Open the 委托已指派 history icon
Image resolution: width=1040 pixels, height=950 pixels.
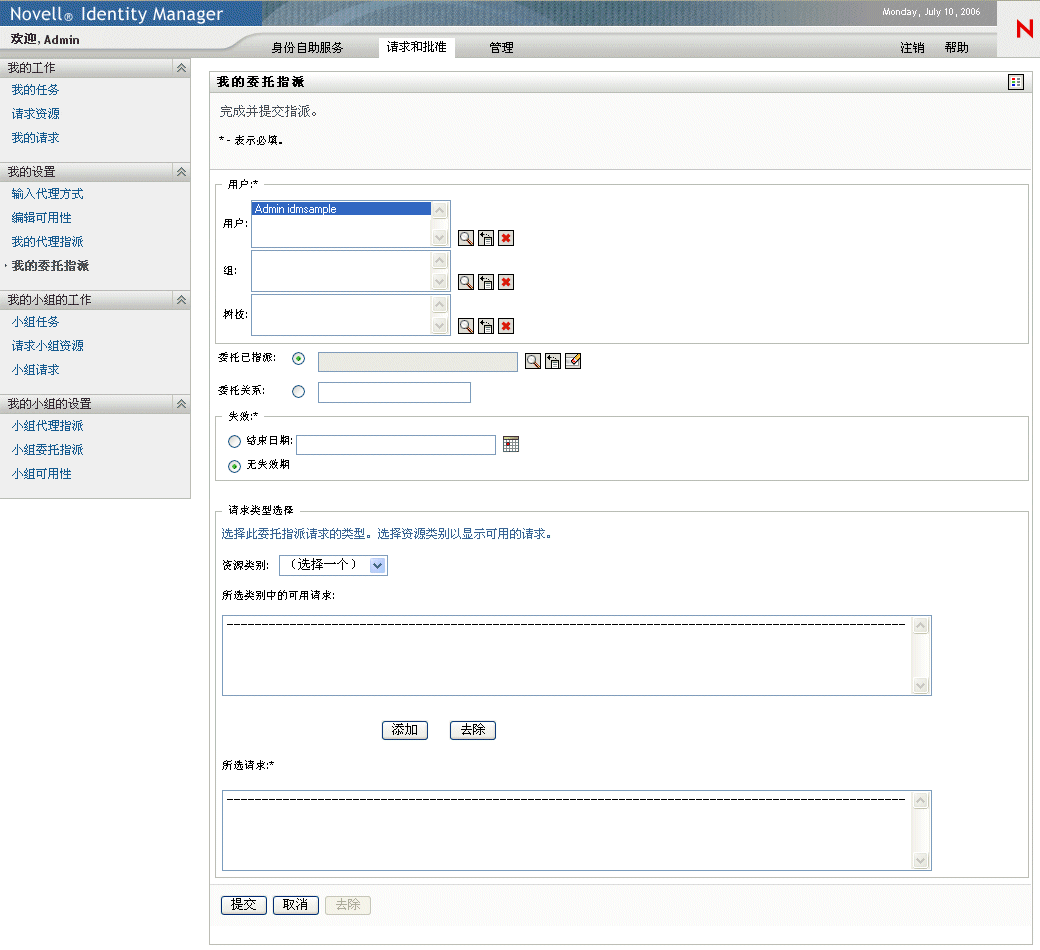[552, 361]
